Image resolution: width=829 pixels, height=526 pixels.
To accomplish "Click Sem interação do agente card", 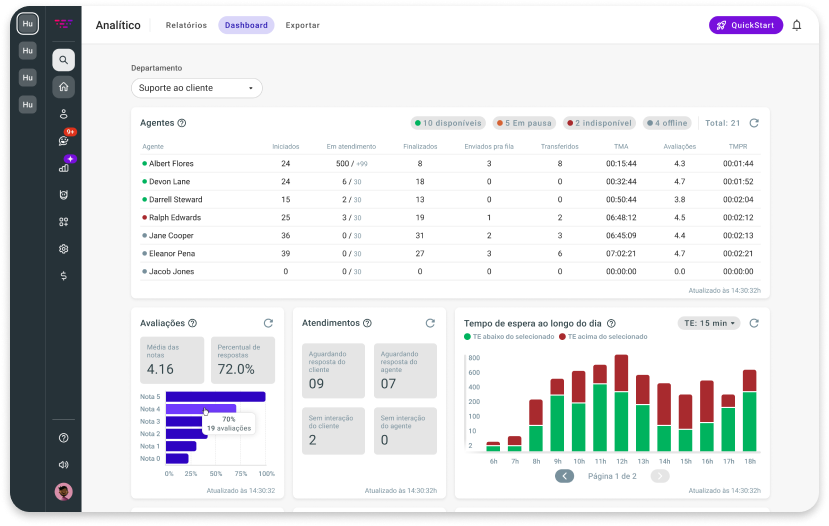I will 406,431.
